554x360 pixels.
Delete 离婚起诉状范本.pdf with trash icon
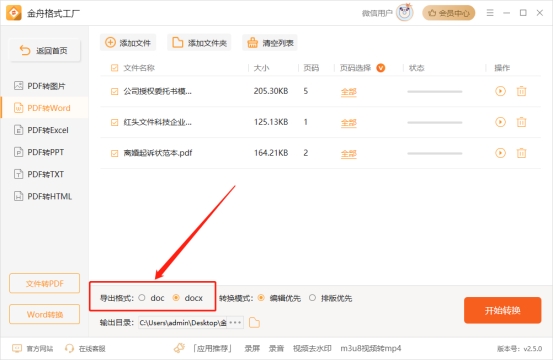pyautogui.click(x=521, y=153)
